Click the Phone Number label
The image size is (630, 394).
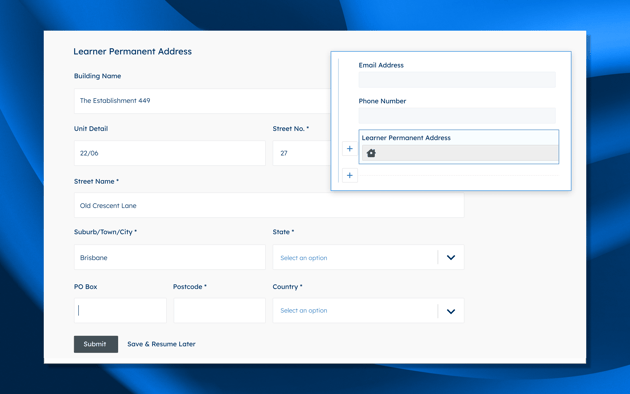pyautogui.click(x=382, y=101)
